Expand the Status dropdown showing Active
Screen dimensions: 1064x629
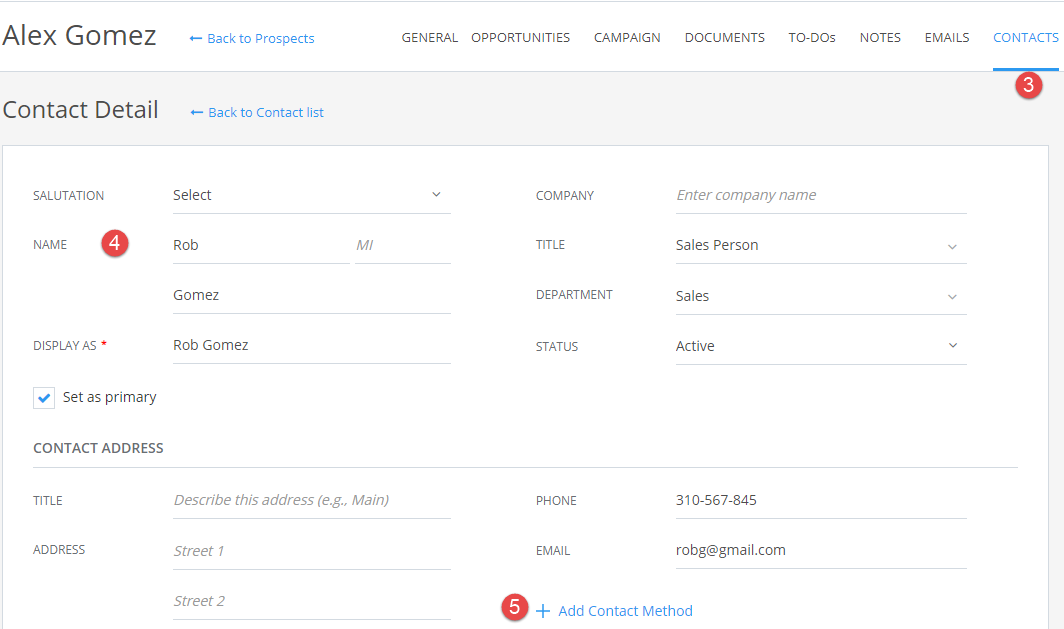821,347
